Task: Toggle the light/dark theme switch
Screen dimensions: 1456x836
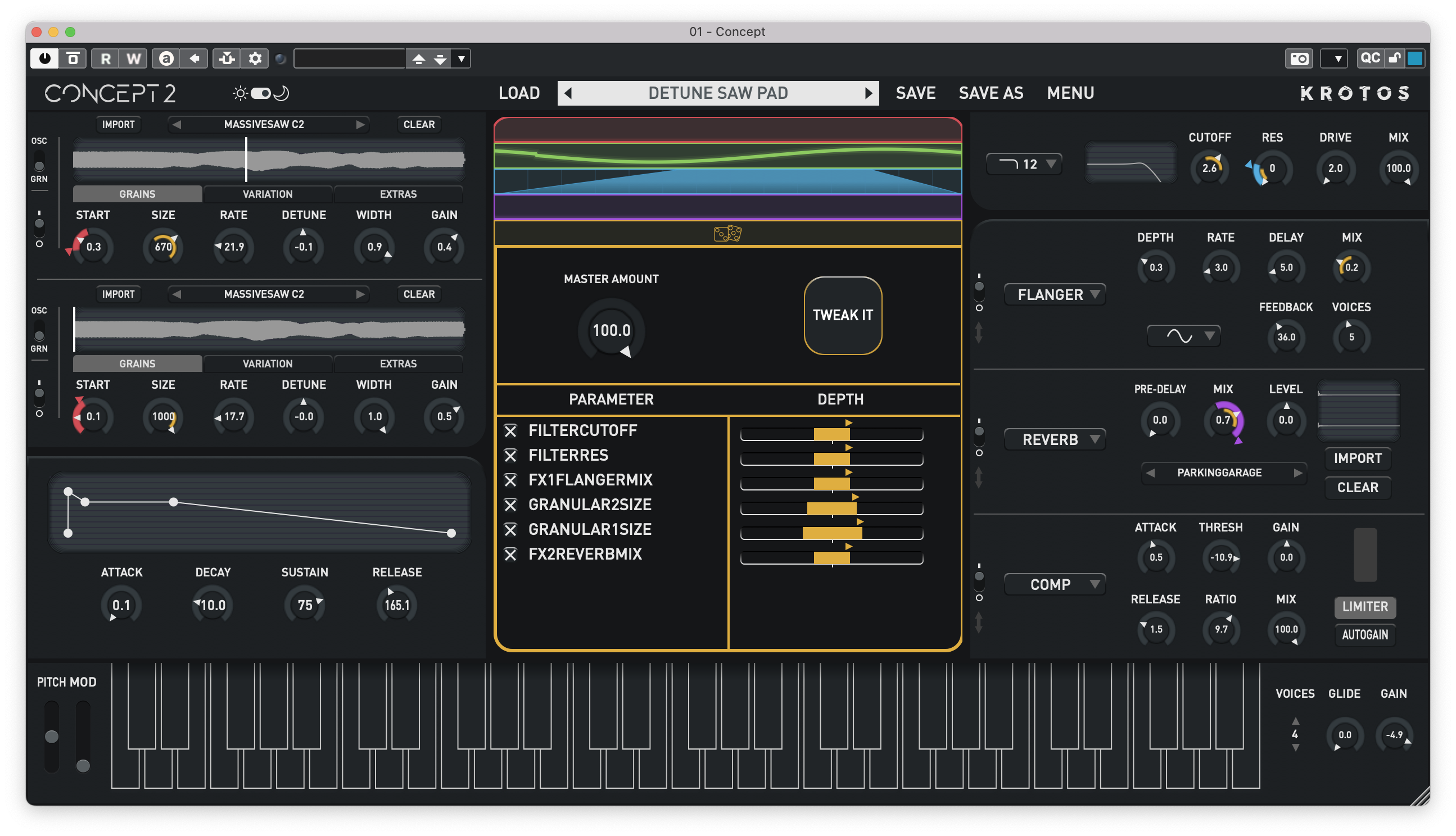Action: (261, 93)
